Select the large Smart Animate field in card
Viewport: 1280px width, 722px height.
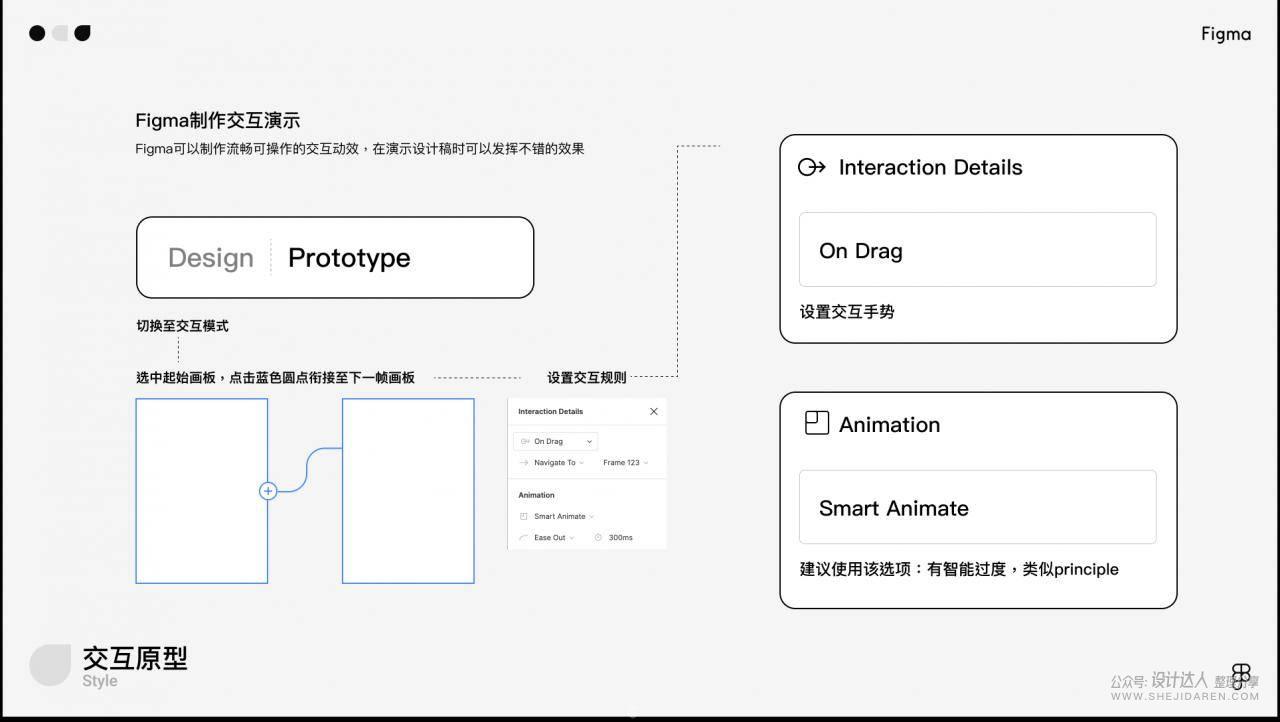[977, 507]
